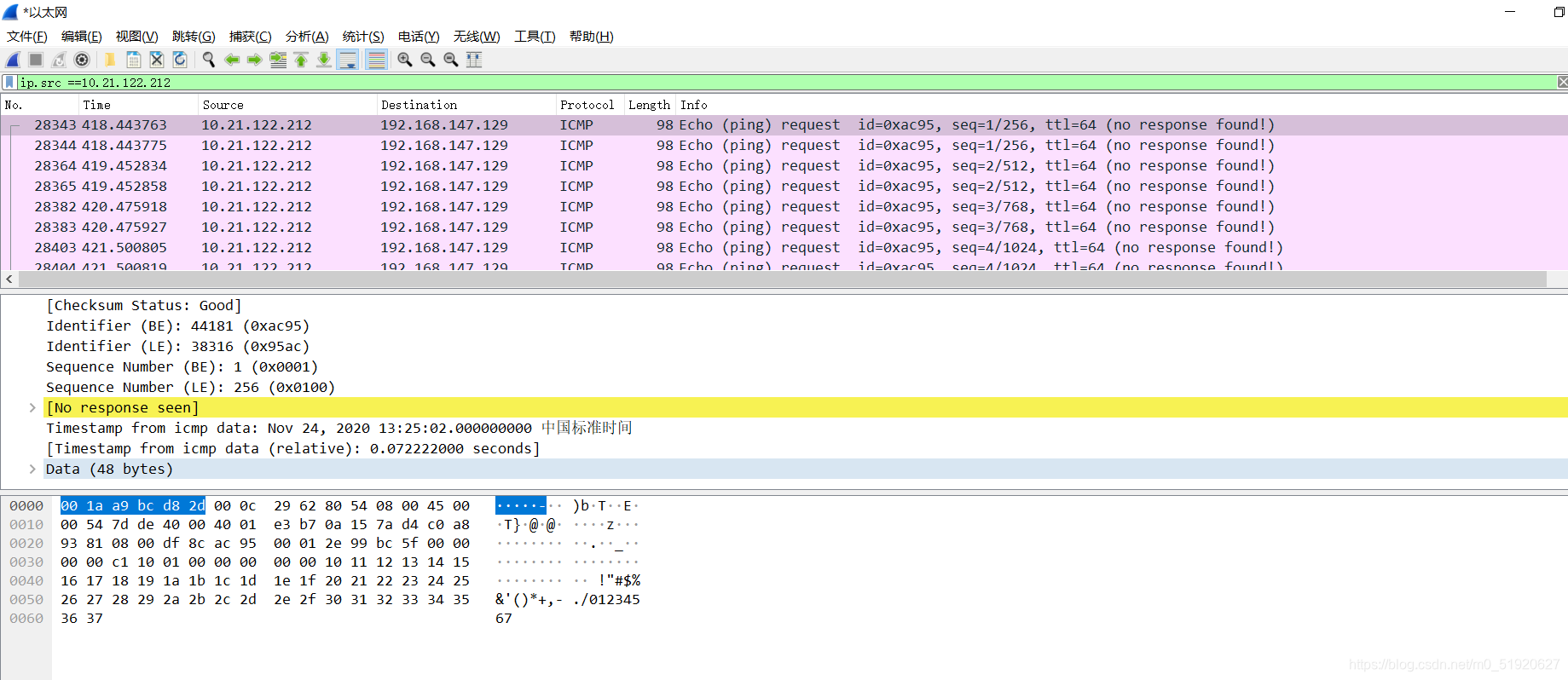The image size is (1568, 680).
Task: Open a capture file with the folder icon
Action: click(x=110, y=60)
